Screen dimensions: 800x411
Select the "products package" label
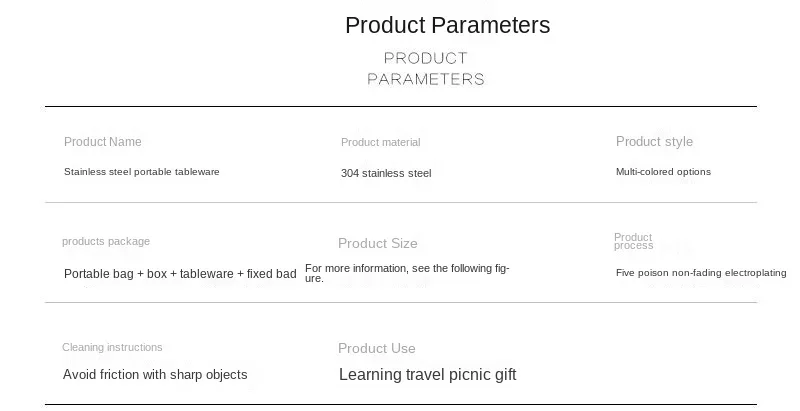click(106, 241)
